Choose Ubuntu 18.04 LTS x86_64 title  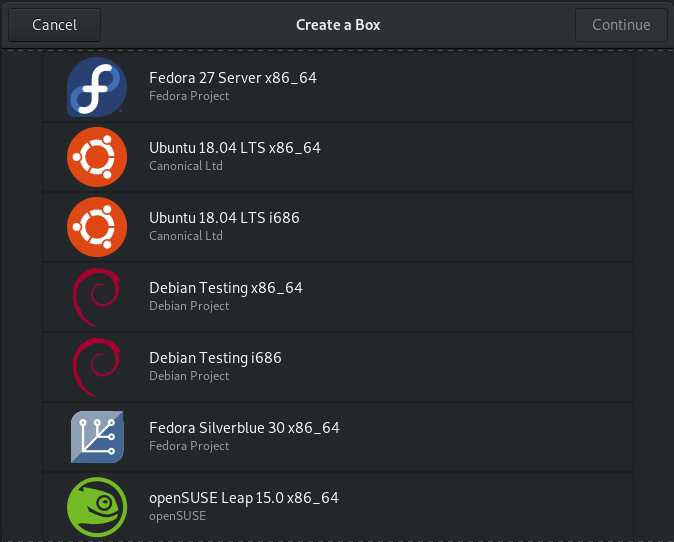pyautogui.click(x=235, y=148)
